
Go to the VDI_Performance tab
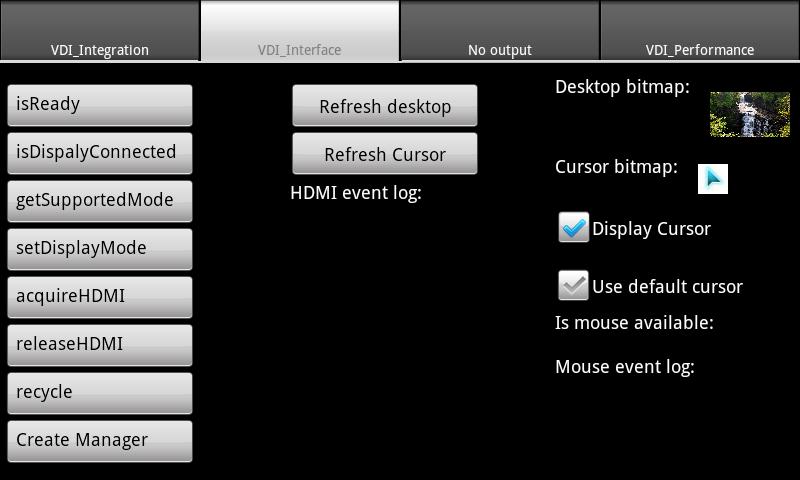700,32
